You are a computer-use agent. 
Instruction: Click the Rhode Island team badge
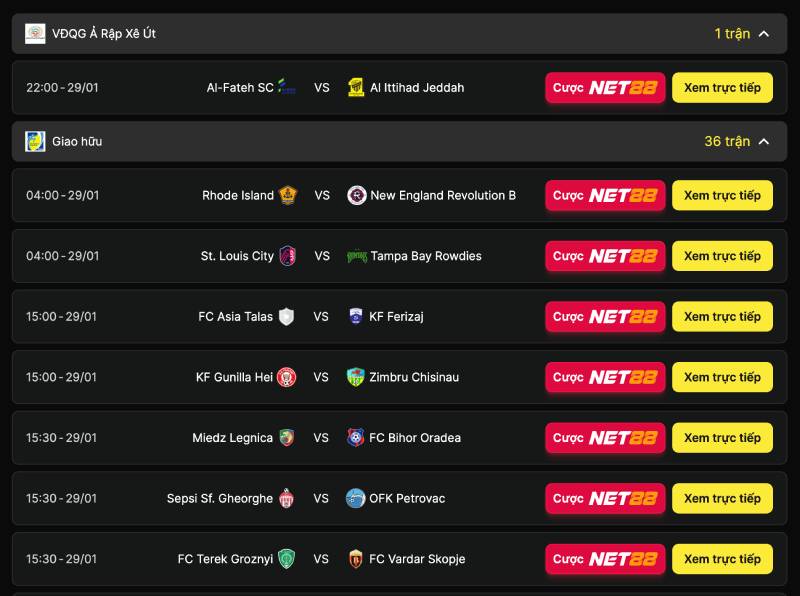point(288,195)
